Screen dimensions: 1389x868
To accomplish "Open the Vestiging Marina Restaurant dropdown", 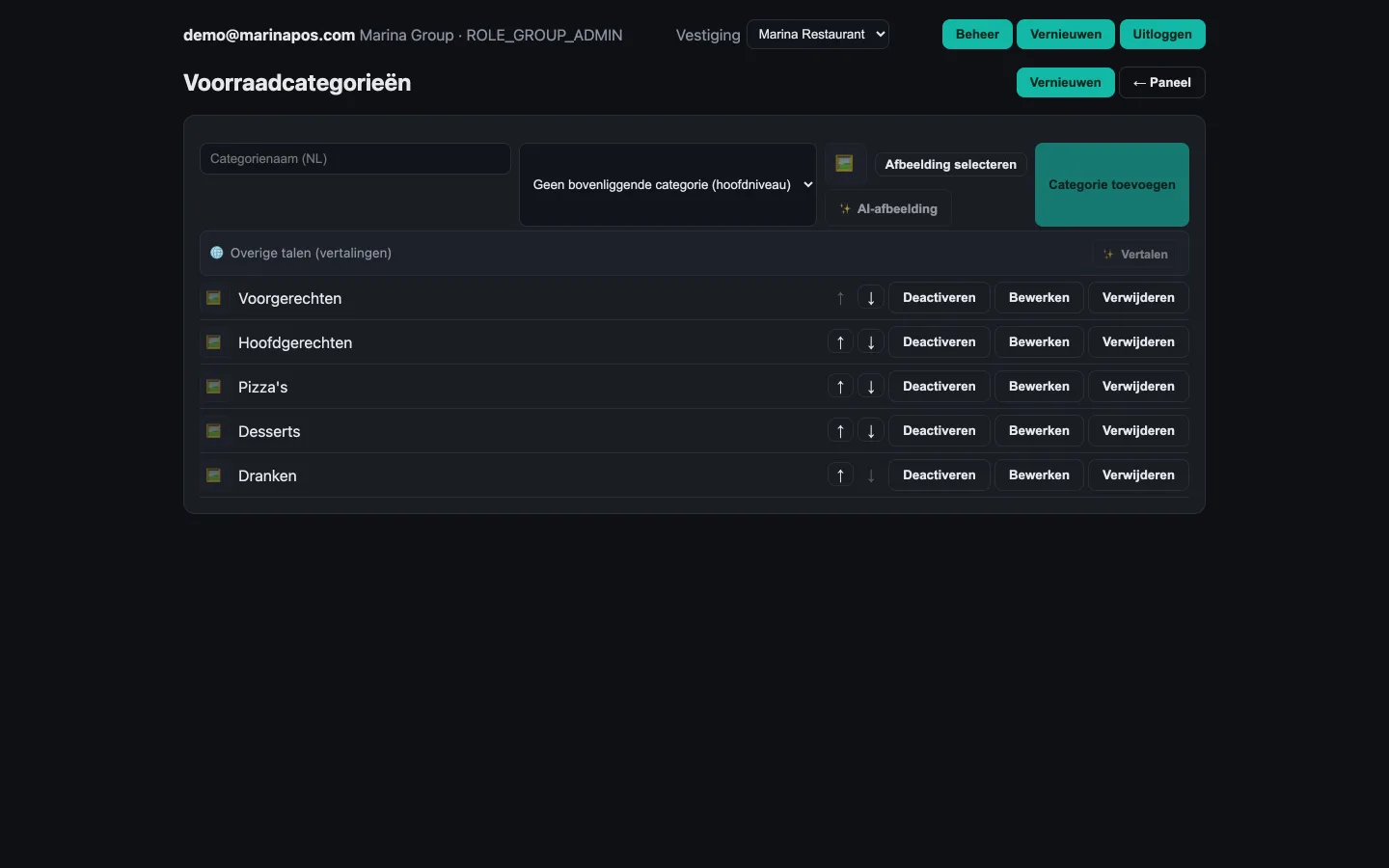I will pyautogui.click(x=818, y=35).
